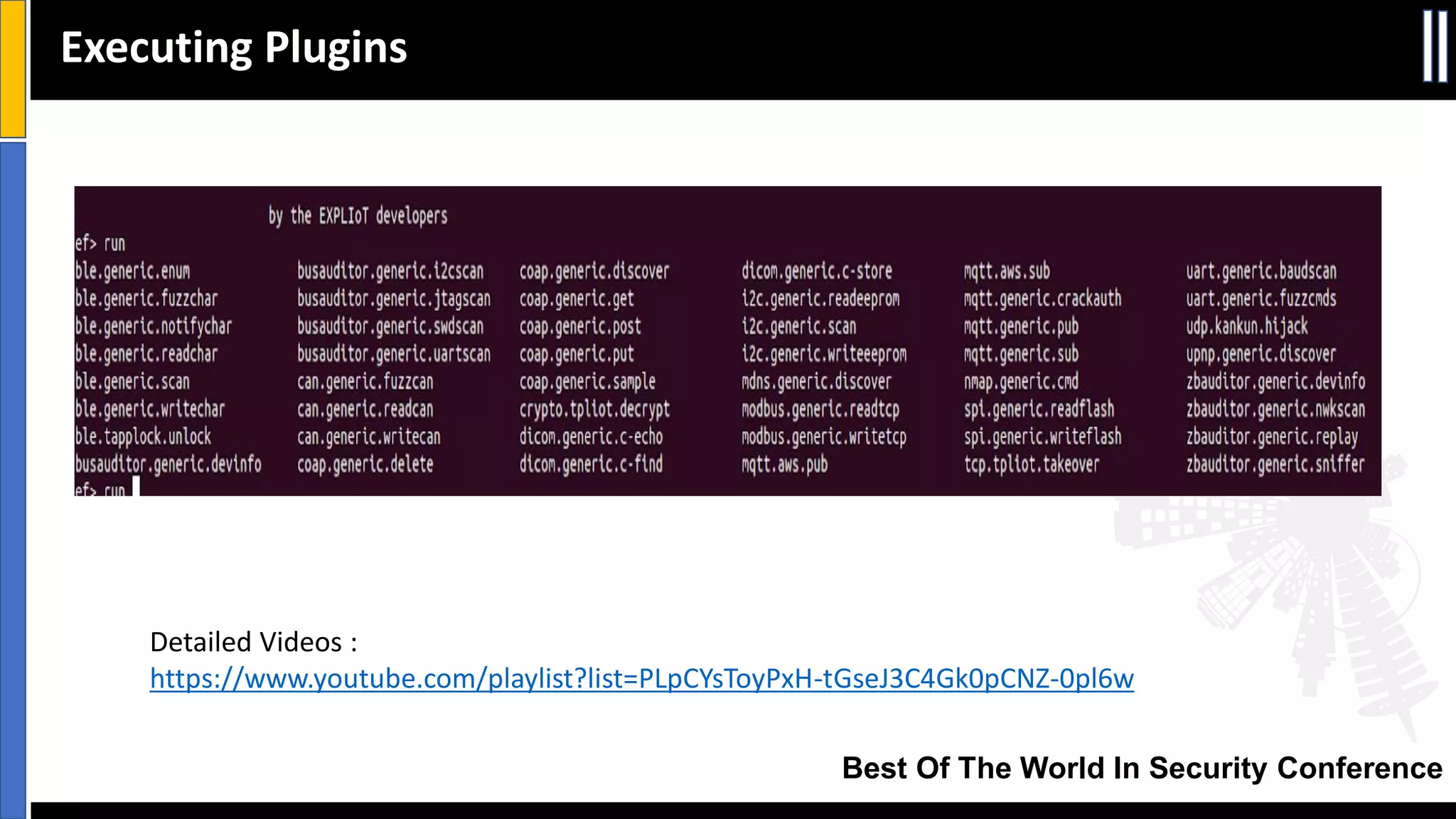Select 'dicom.generic.c-find' plugin text
This screenshot has height=819, width=1456.
(591, 464)
